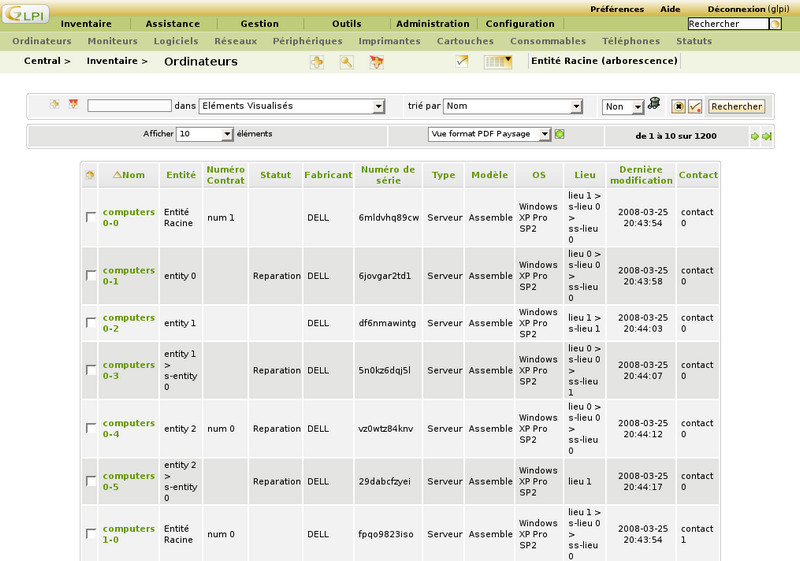
Task: Click the add computer plus icon in breadcrumb bar
Action: (x=317, y=62)
